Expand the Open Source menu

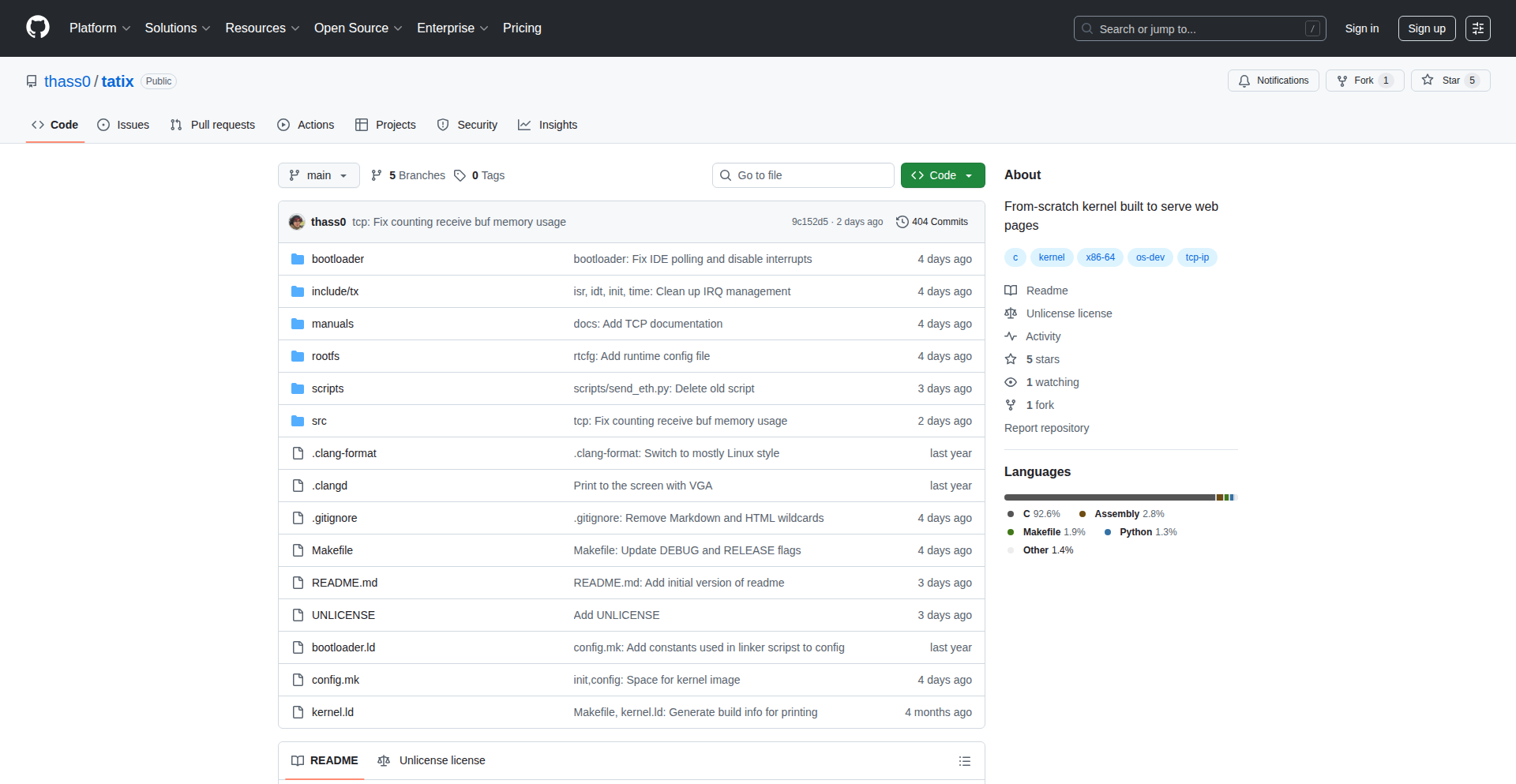point(358,28)
